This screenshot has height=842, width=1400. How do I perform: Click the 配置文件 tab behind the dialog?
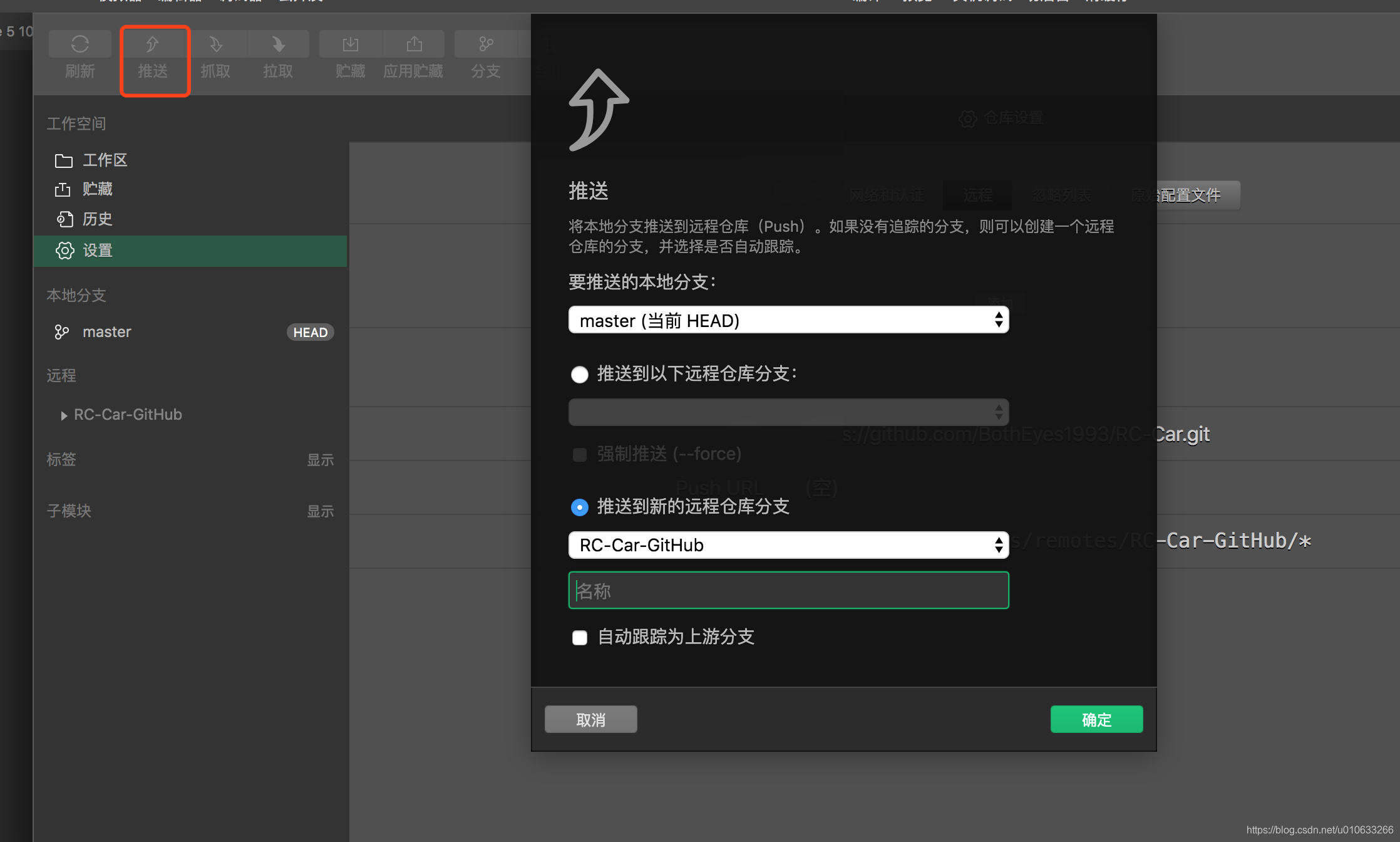1177,195
